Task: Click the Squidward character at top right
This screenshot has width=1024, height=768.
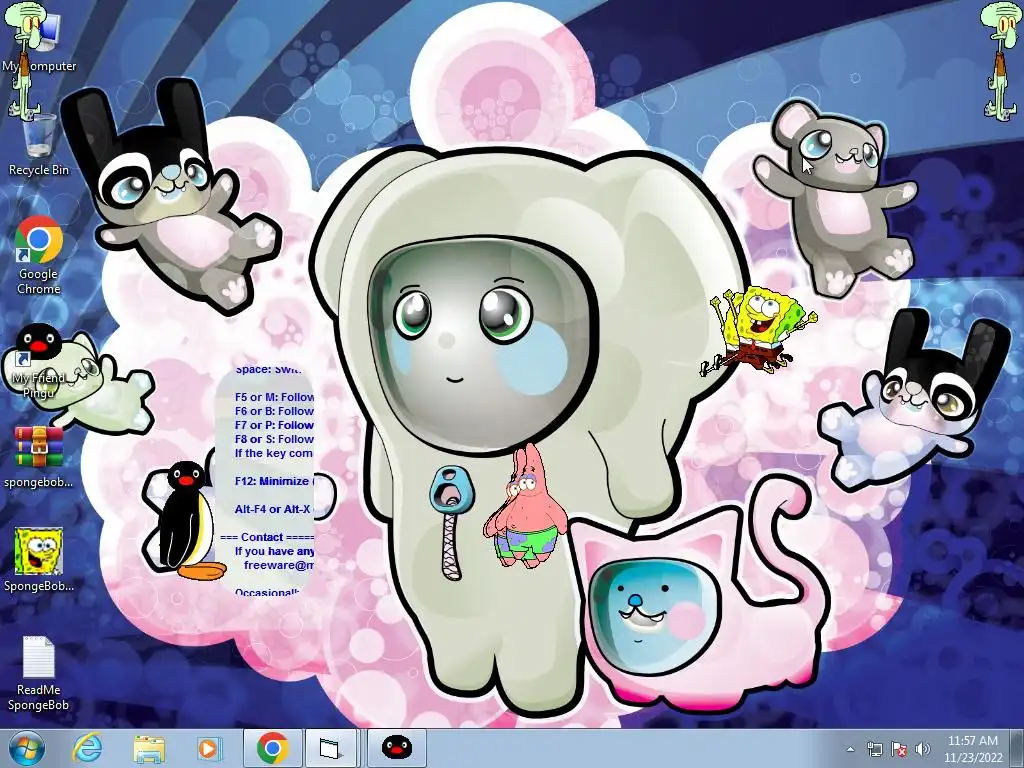Action: coord(1002,60)
